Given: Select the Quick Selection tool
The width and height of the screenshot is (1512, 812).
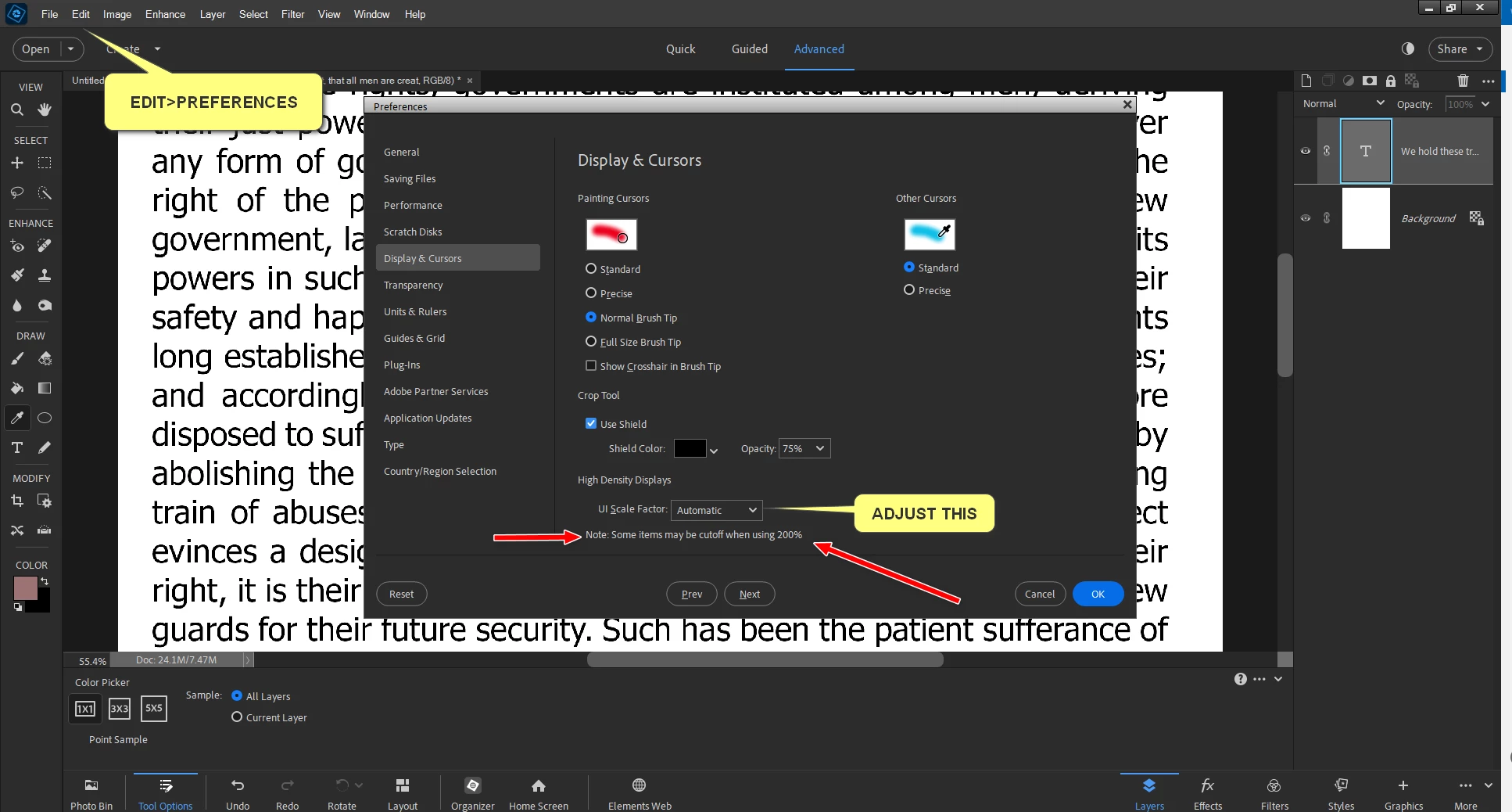Looking at the screenshot, I should pyautogui.click(x=45, y=192).
